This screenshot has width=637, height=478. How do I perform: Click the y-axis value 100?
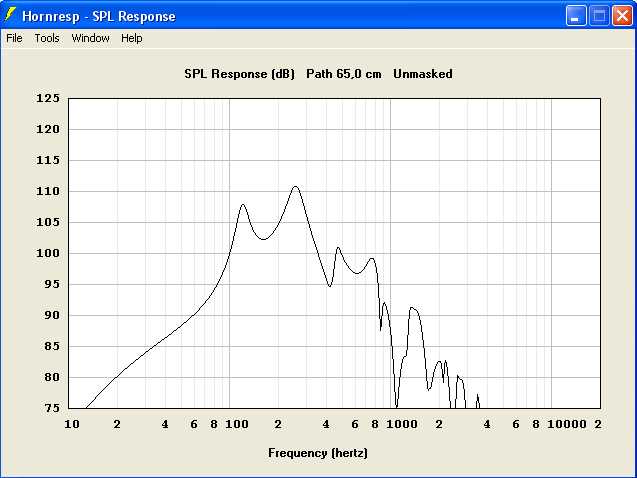click(48, 253)
